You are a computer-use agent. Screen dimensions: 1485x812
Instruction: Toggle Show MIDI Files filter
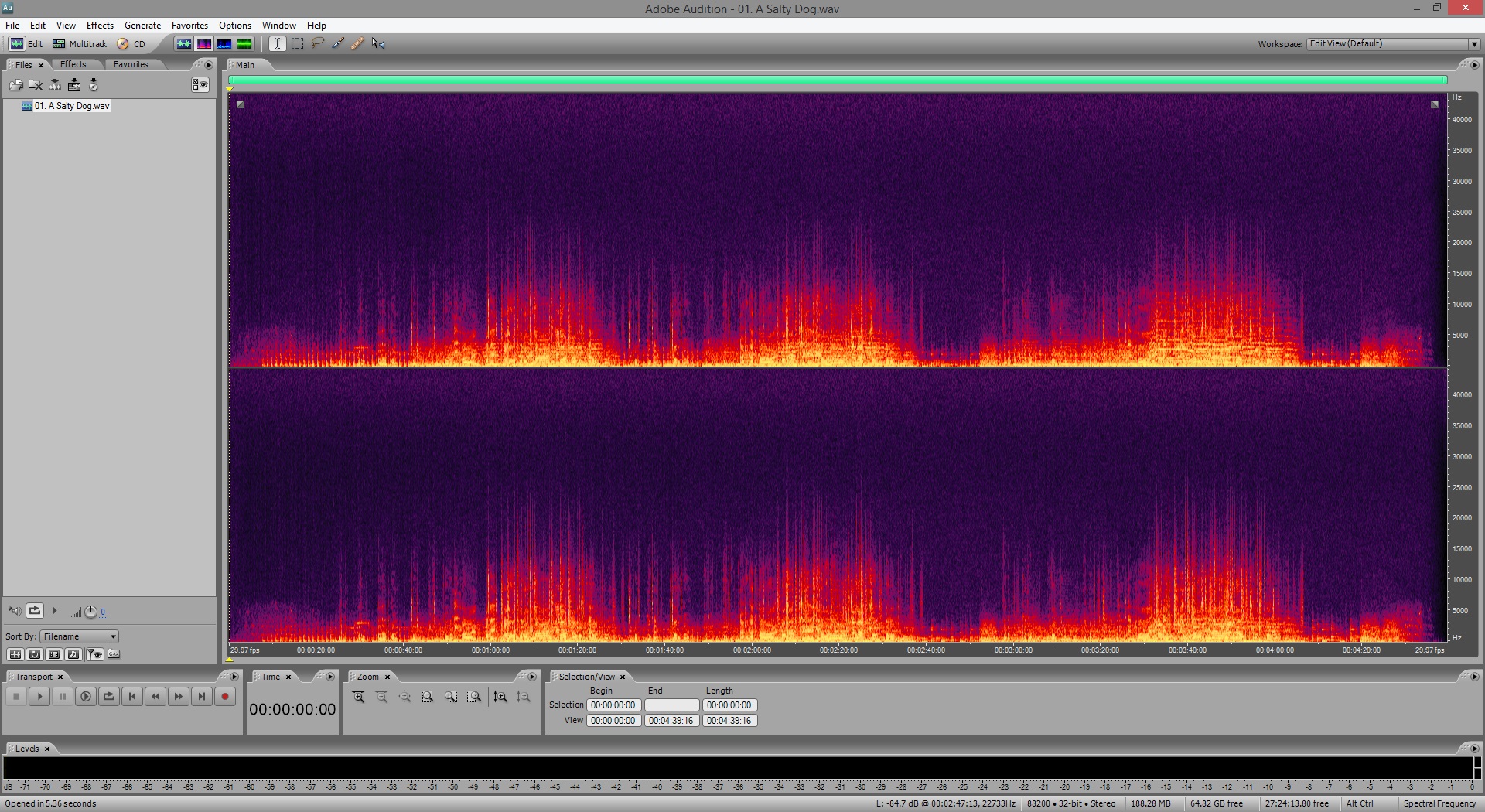(73, 654)
